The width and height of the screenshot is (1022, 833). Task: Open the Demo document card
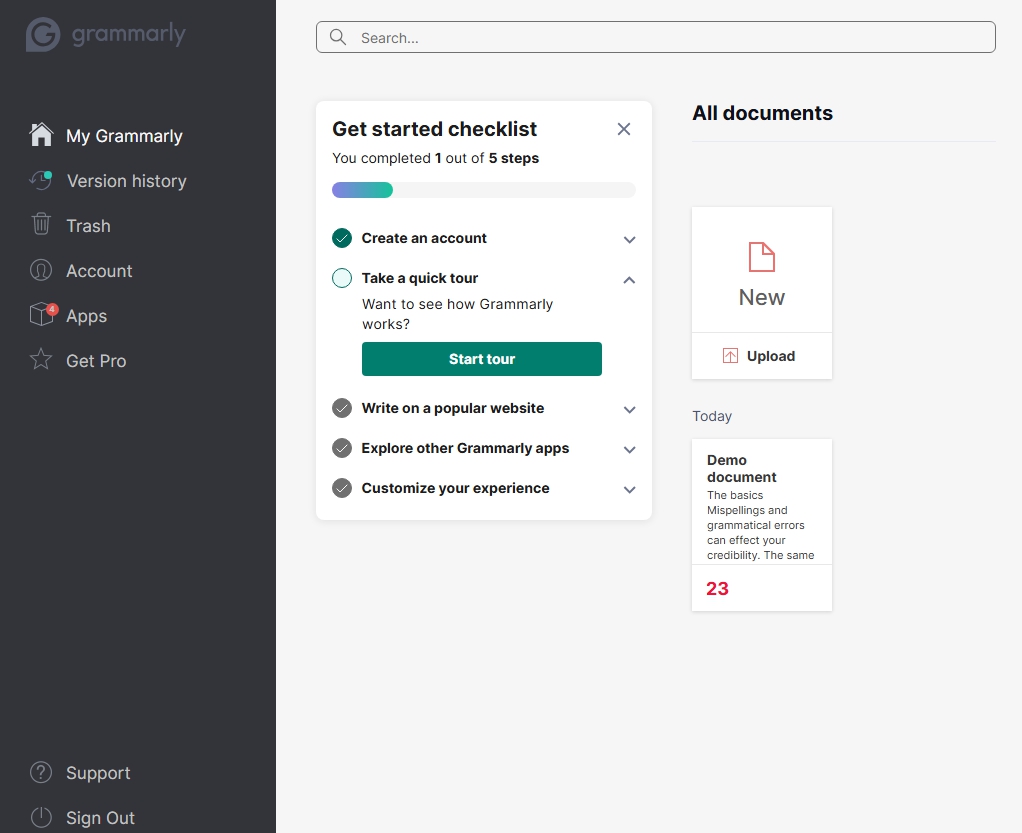coord(761,525)
